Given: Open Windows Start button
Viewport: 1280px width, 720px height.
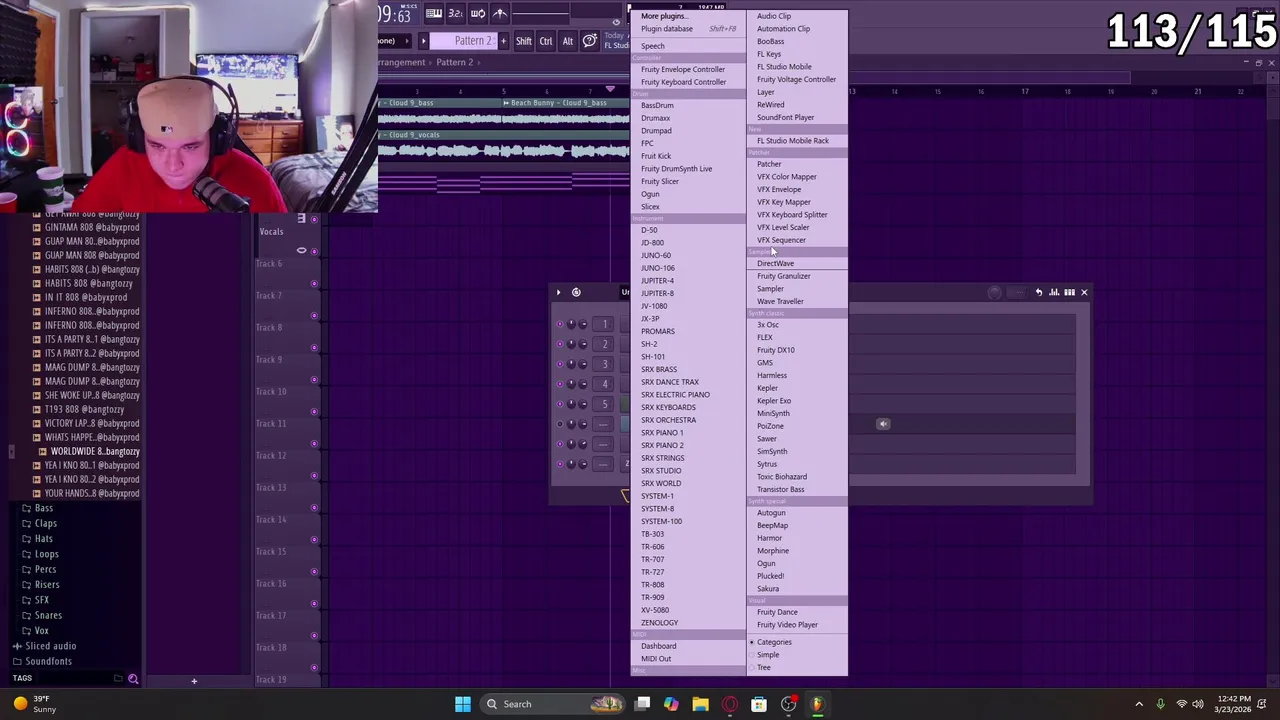Looking at the screenshot, I should pyautogui.click(x=463, y=704).
